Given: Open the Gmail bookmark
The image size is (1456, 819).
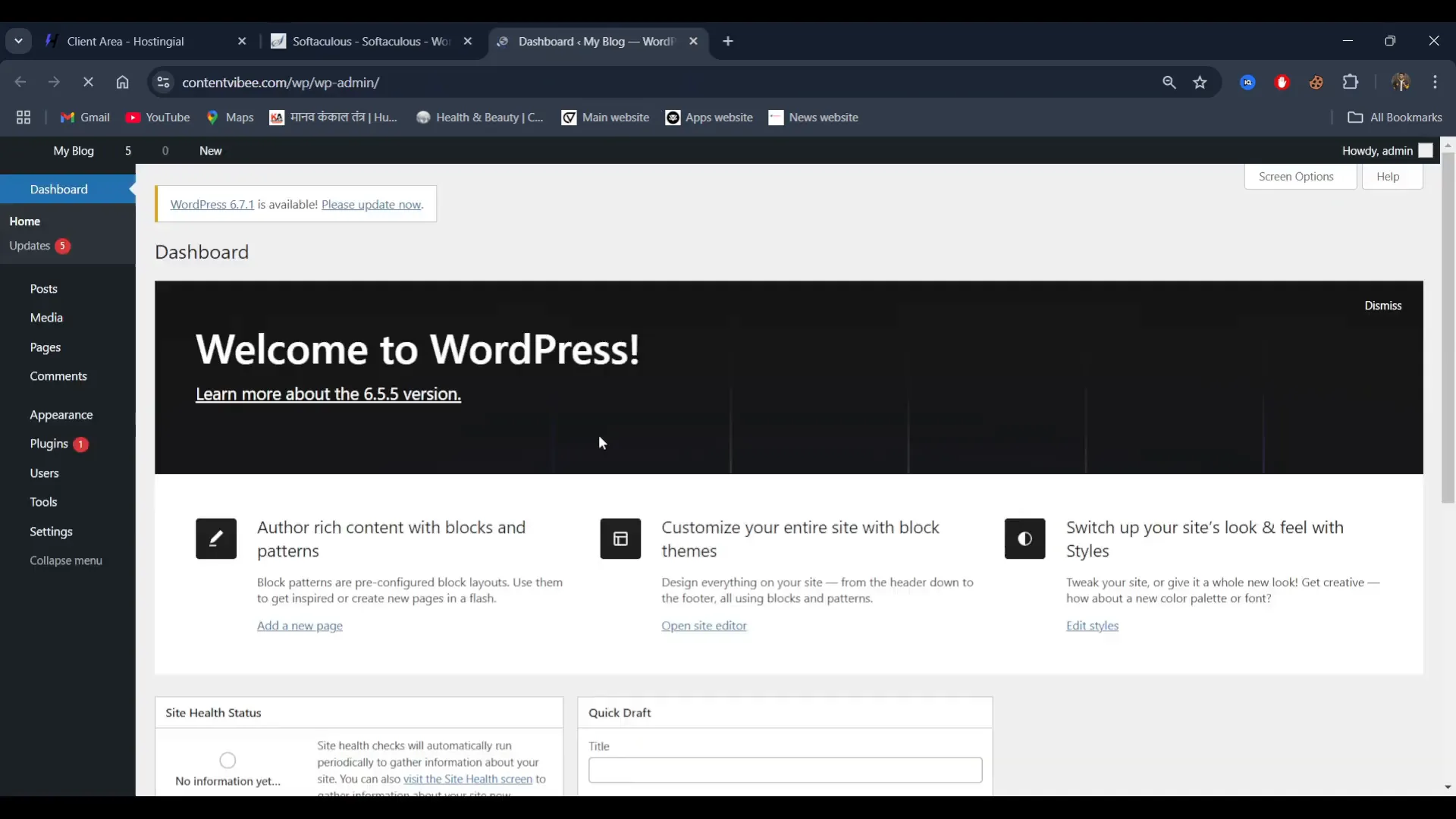Looking at the screenshot, I should [85, 118].
